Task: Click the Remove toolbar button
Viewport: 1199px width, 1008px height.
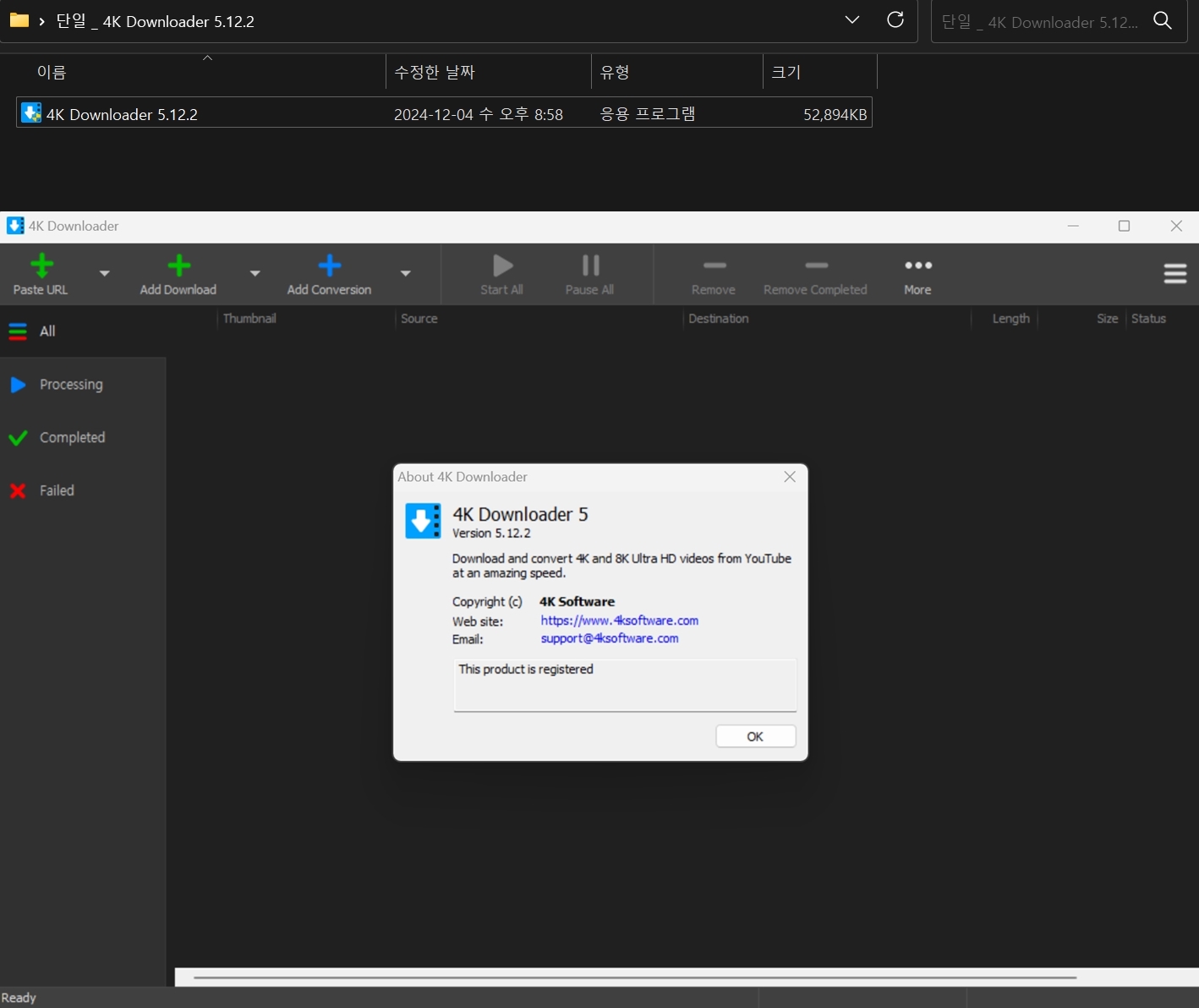Action: [714, 275]
